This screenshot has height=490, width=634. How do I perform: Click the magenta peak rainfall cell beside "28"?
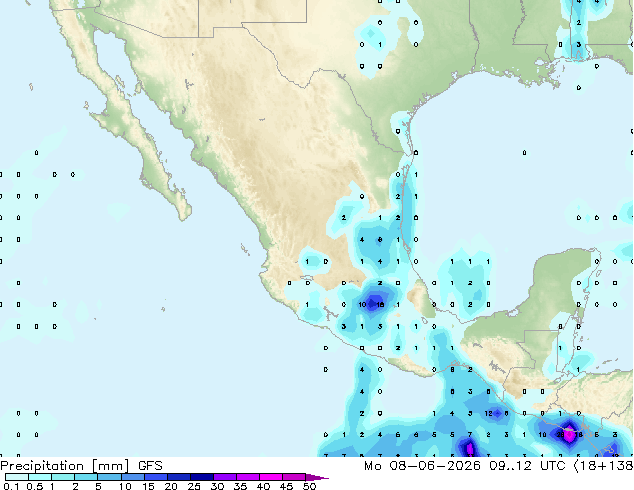point(570,435)
